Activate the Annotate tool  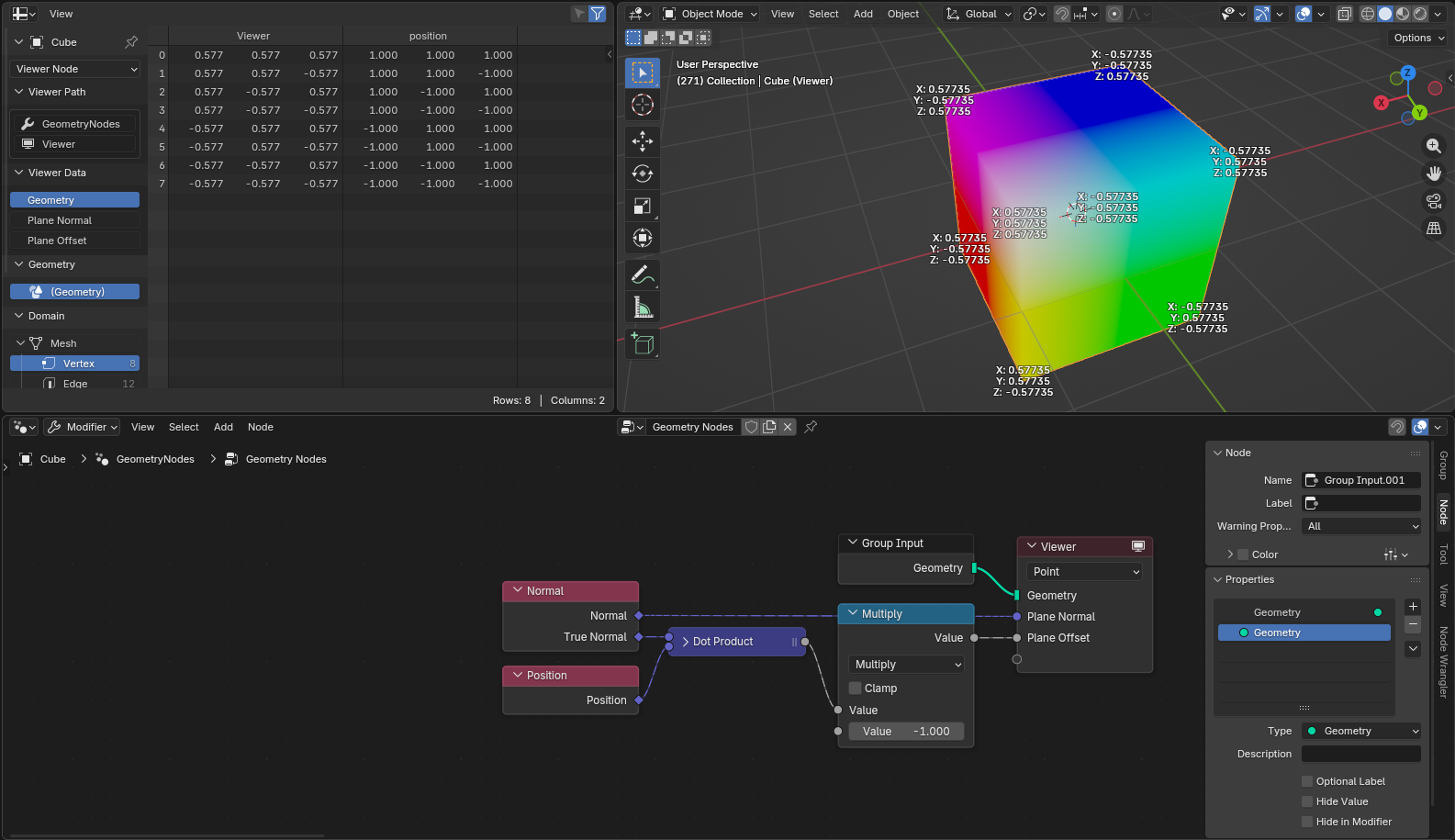click(643, 274)
